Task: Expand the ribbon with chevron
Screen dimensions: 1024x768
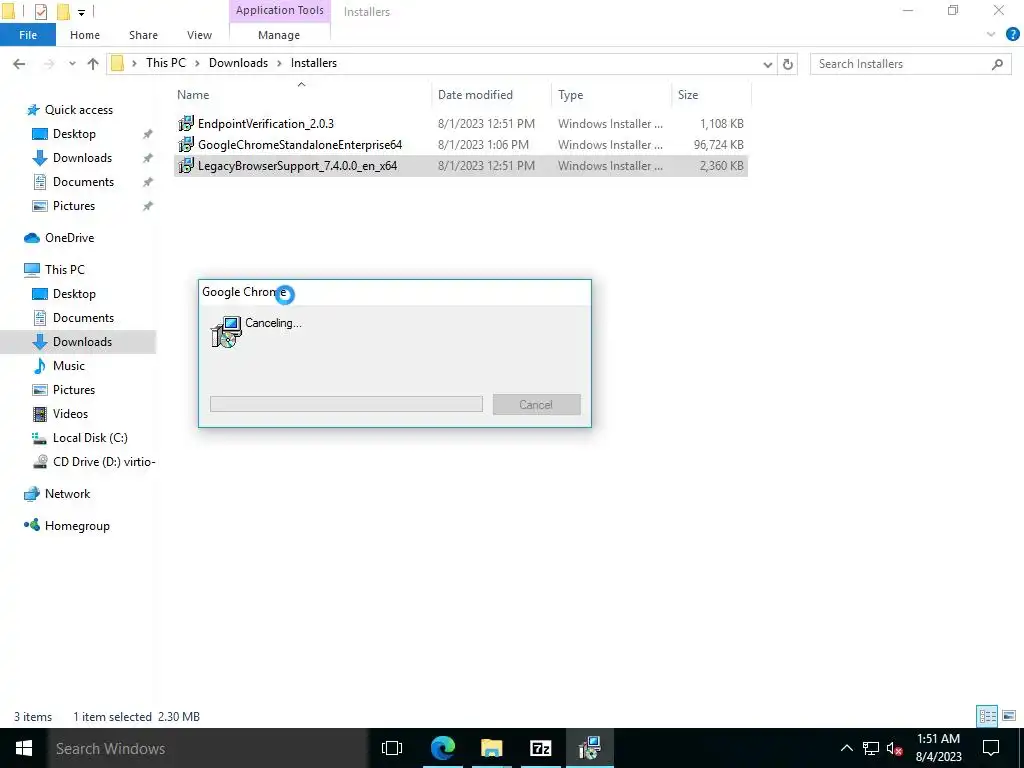Action: pos(991,35)
